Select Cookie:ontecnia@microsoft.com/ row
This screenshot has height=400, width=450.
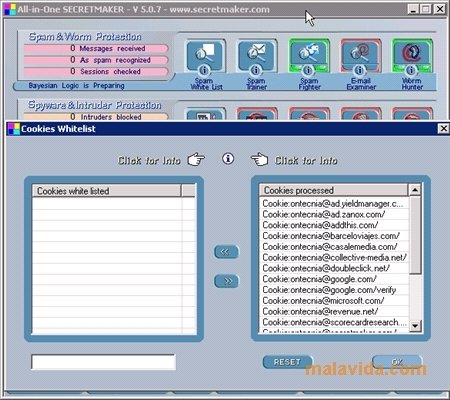pyautogui.click(x=333, y=301)
